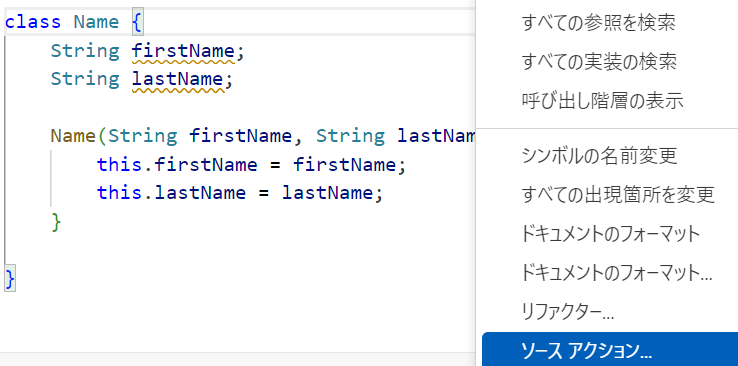This screenshot has height=366, width=738.
Task: Click opening brace of class Name
Action: (137, 22)
